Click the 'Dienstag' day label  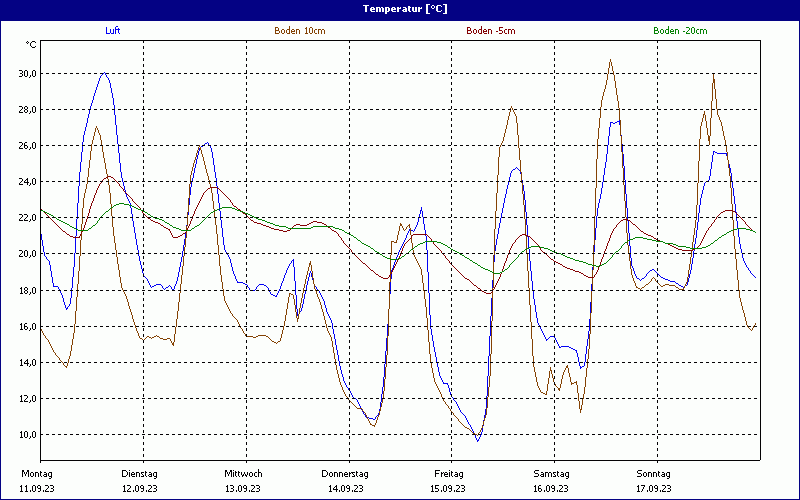pyautogui.click(x=139, y=474)
